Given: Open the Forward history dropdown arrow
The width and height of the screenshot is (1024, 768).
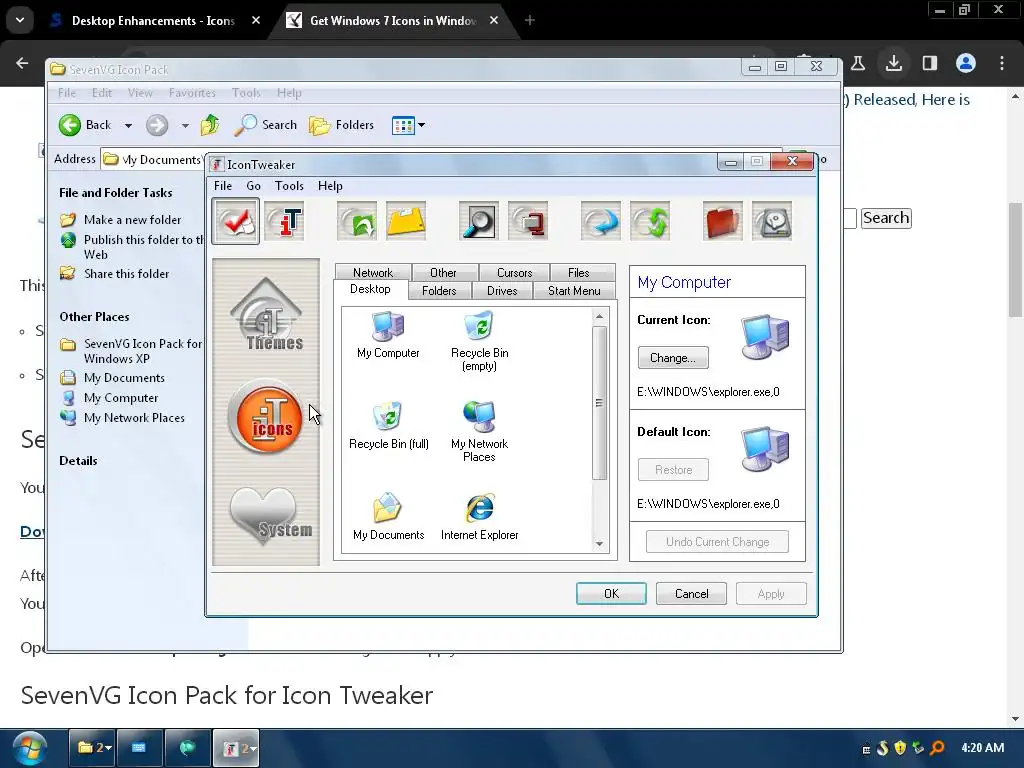Looking at the screenshot, I should coord(185,125).
